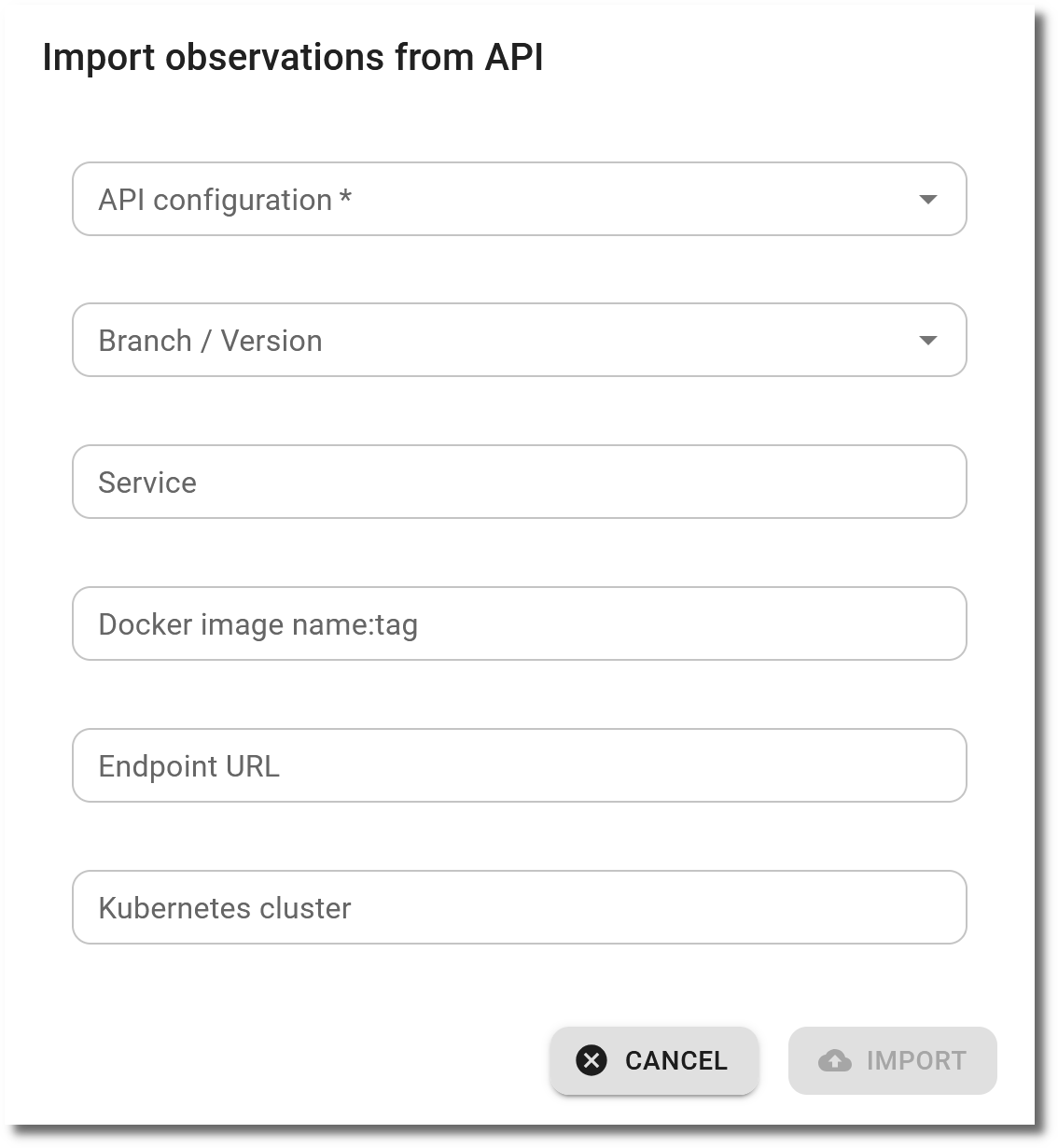Click the Import observations from API title

point(294,57)
